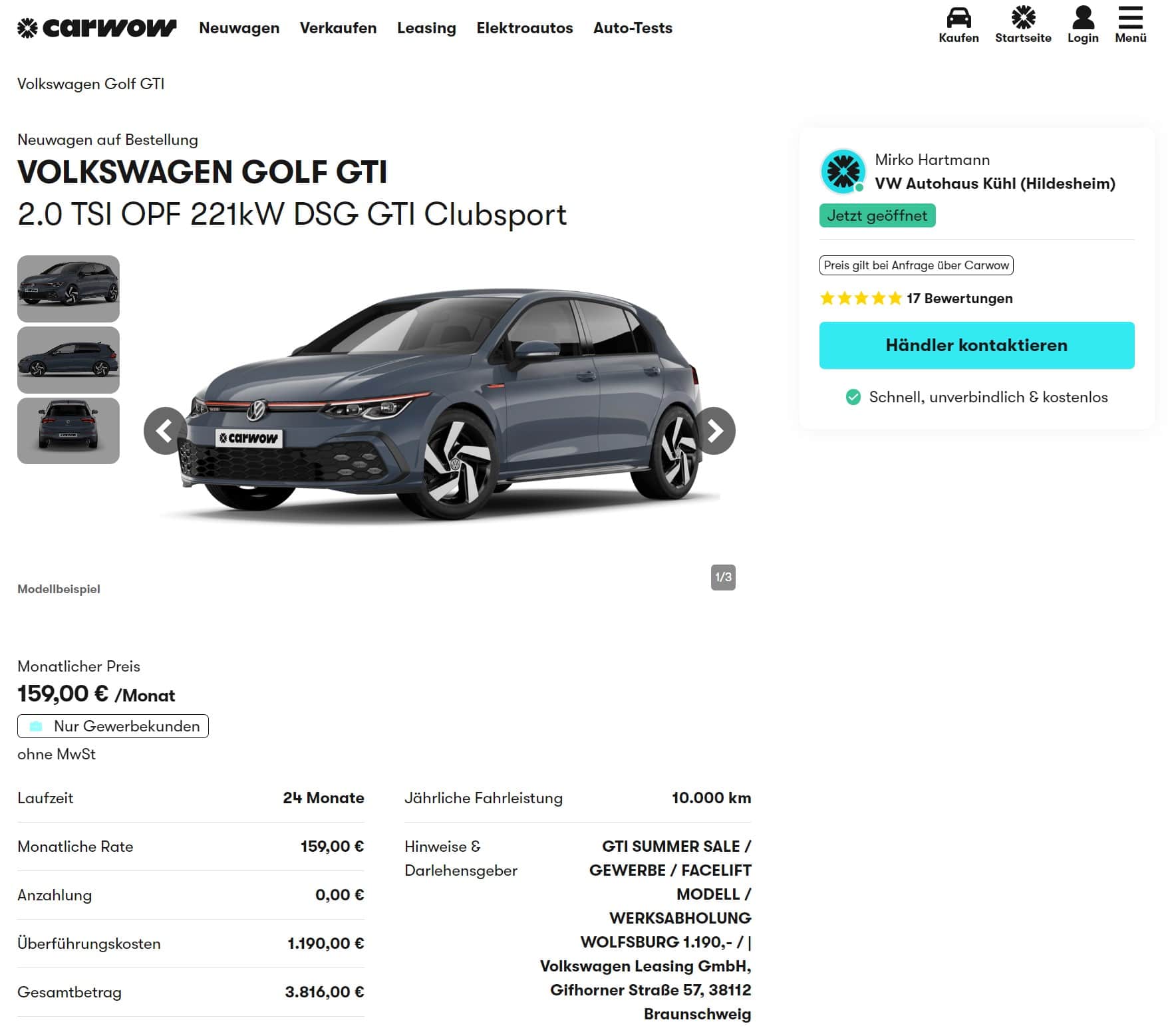The width and height of the screenshot is (1176, 1030).
Task: Select the rear view thumbnail
Action: (x=69, y=431)
